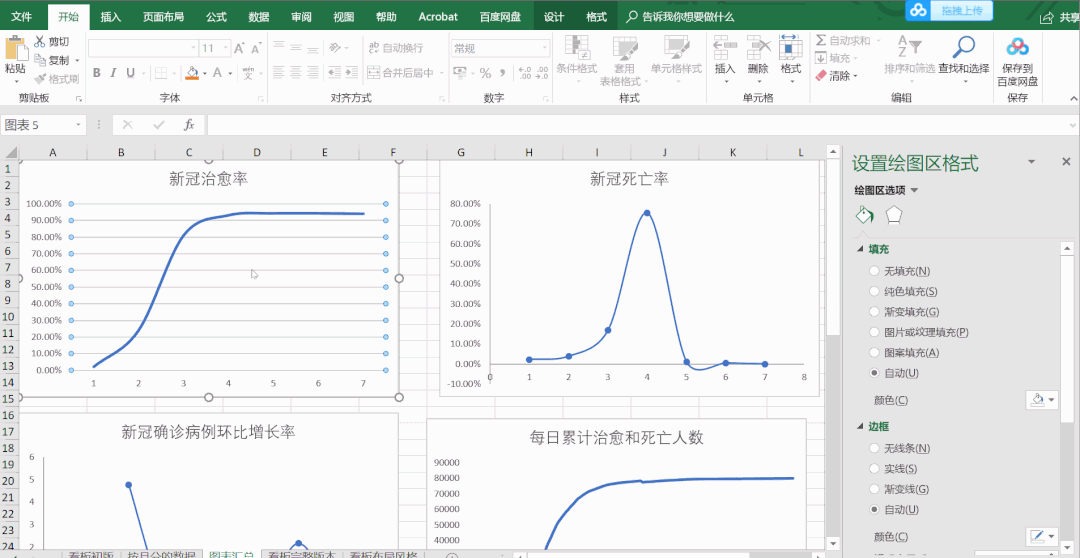Viewport: 1080px width, 558px height.
Task: Open the chart Design ribbon tab
Action: coord(554,17)
